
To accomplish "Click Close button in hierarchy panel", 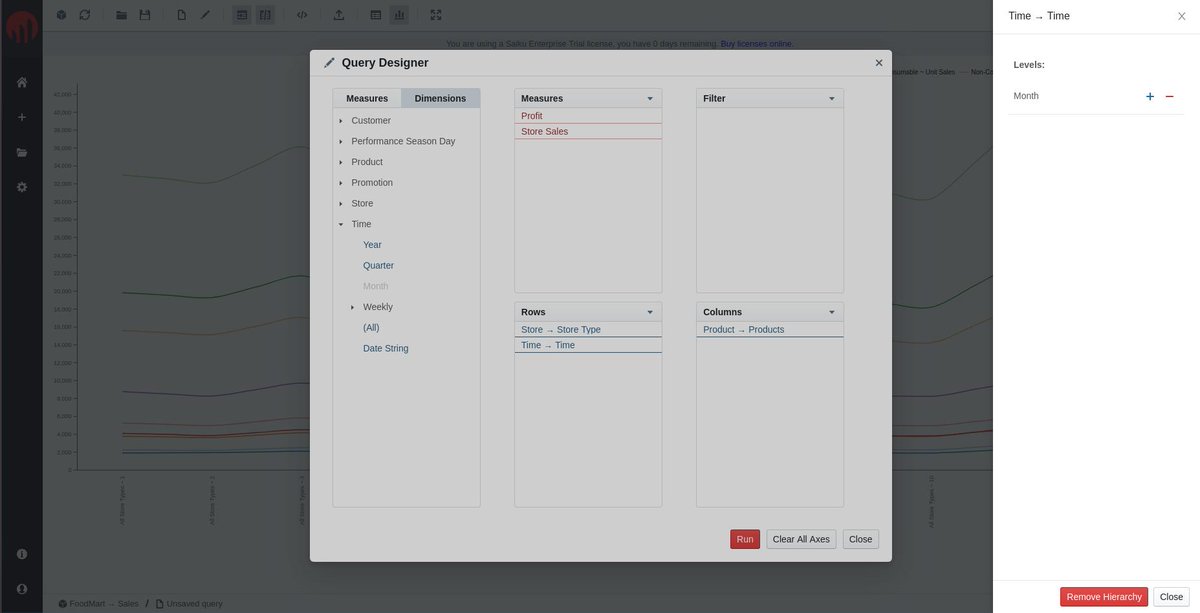I will click(x=1171, y=597).
